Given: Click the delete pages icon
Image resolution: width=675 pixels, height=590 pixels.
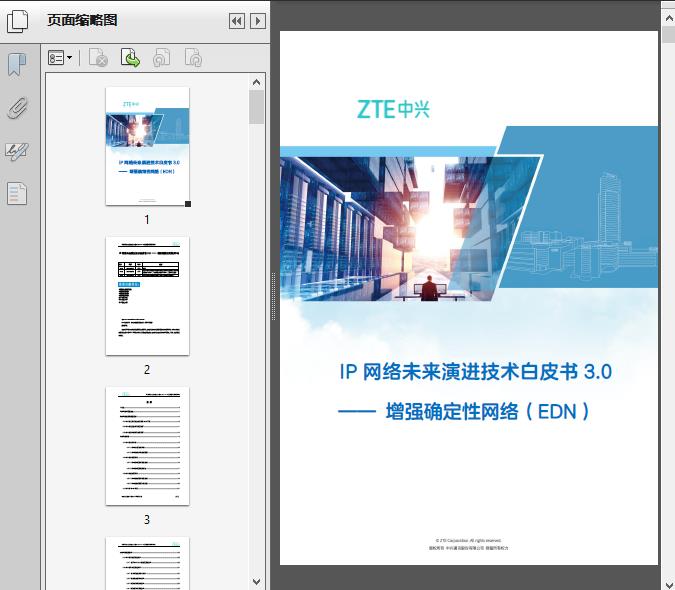Looking at the screenshot, I should tap(98, 59).
